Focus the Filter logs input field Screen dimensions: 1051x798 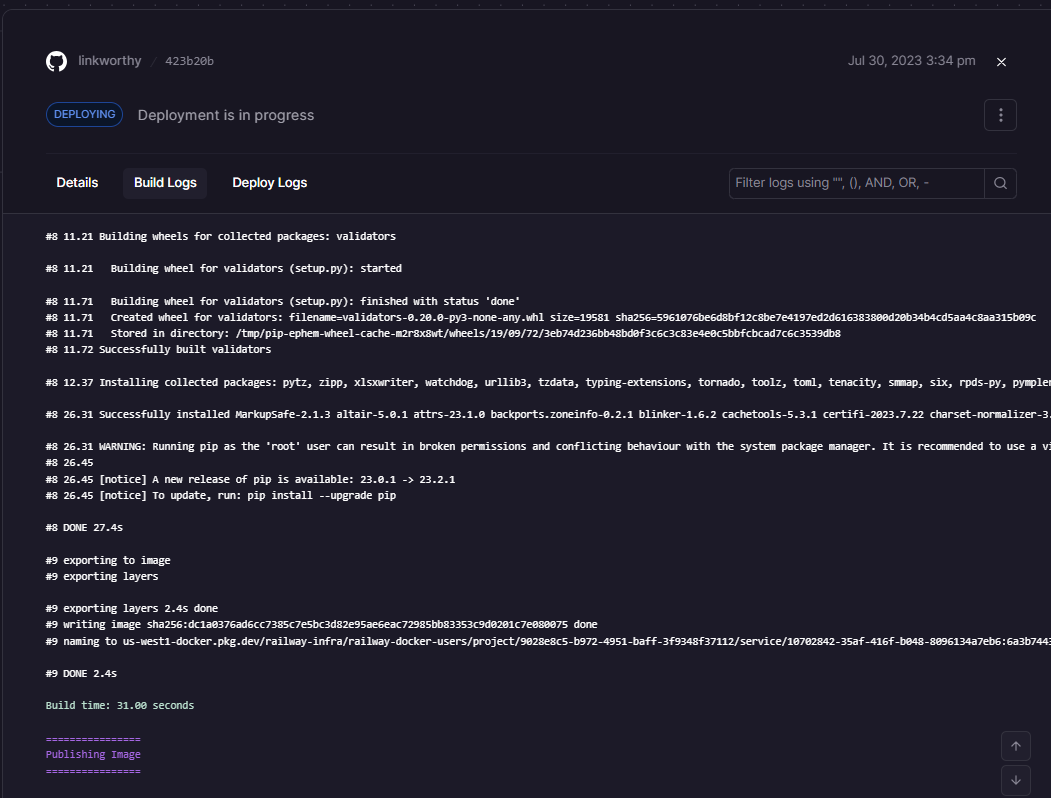pos(855,183)
